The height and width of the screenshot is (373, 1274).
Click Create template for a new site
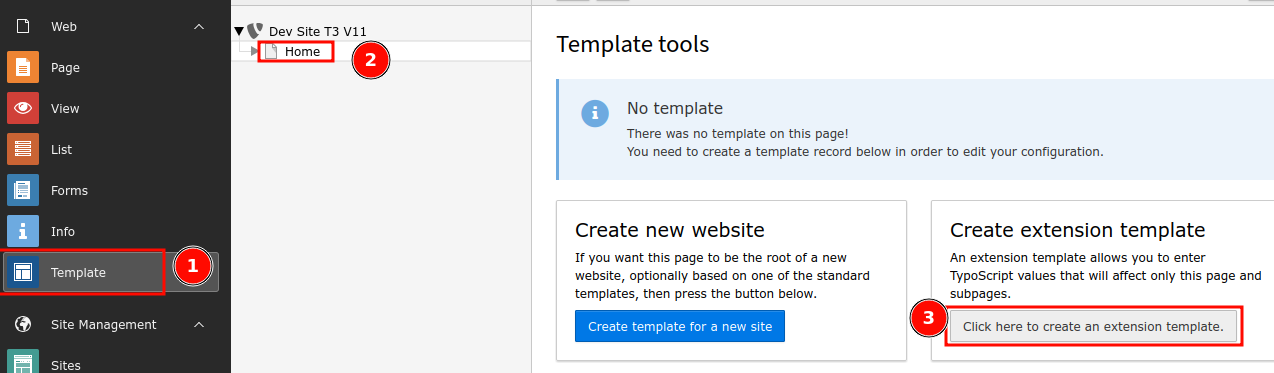tap(680, 326)
